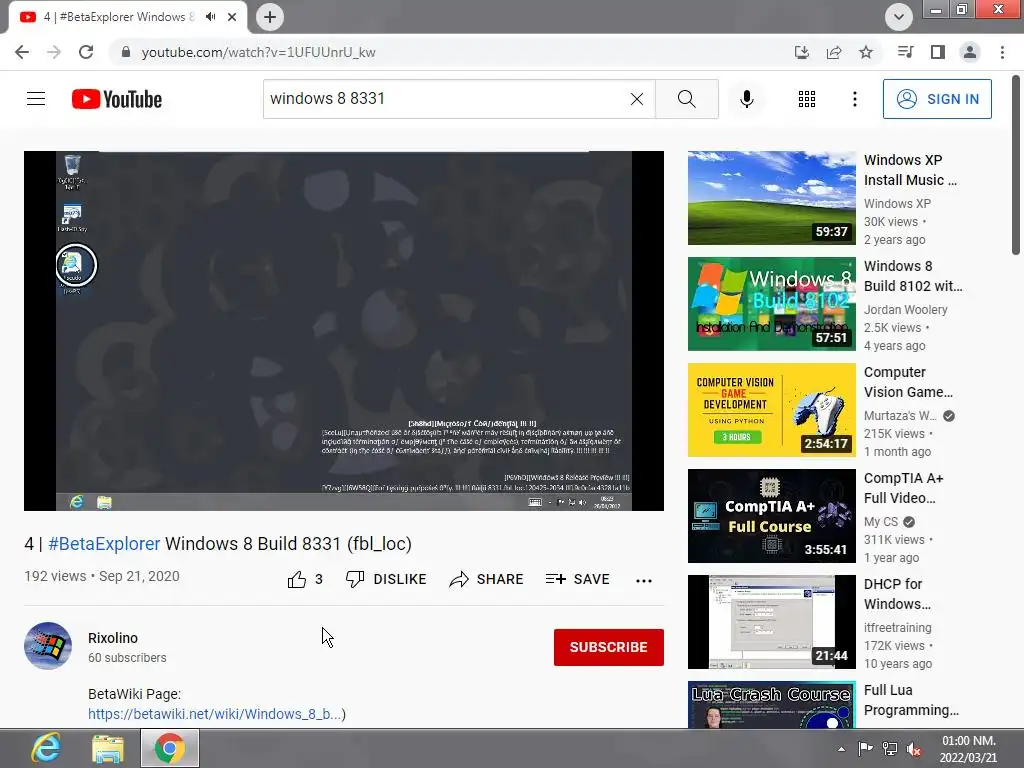Bookmark this tab with the star
Screen dimensions: 1024x768
click(x=866, y=52)
